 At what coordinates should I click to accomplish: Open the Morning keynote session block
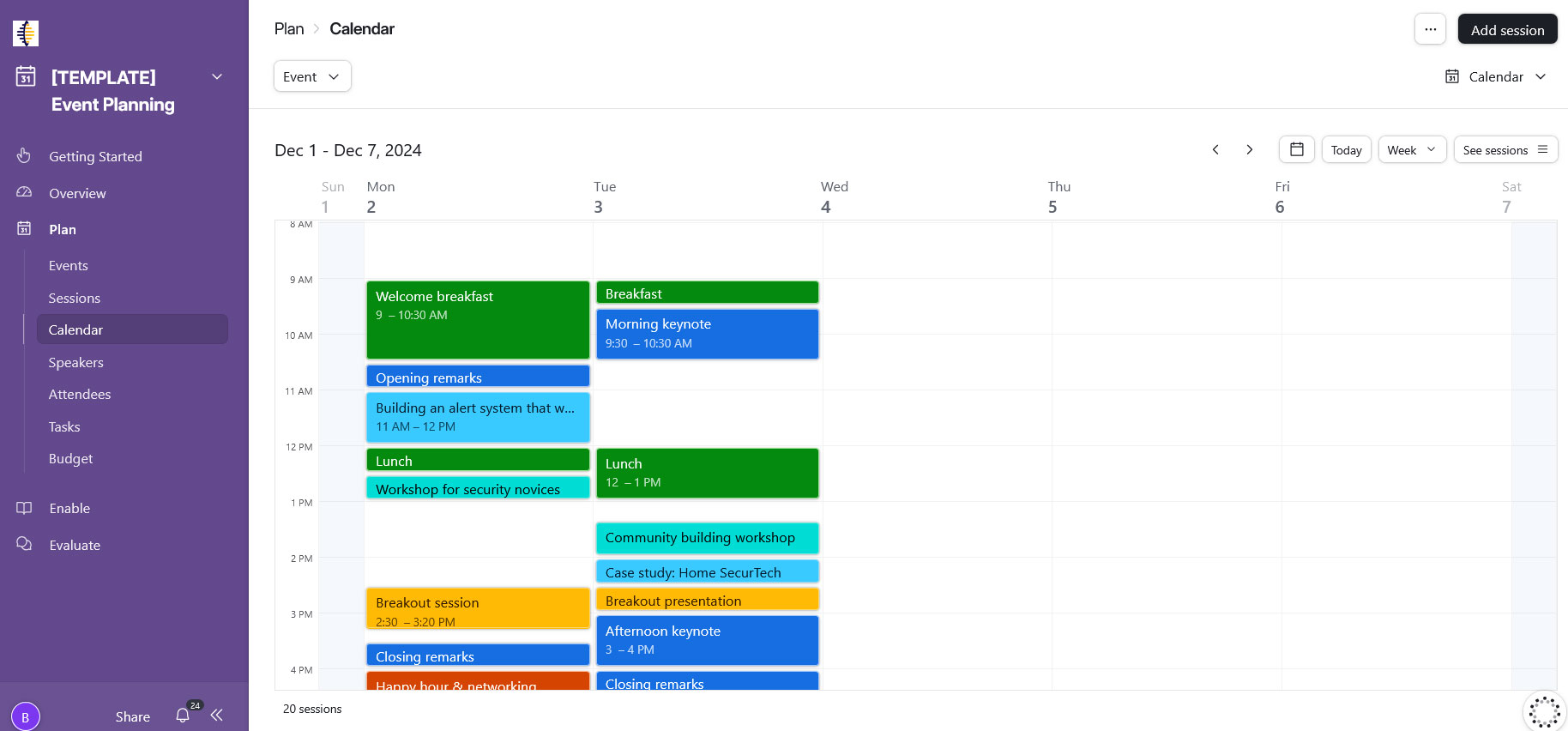707,333
